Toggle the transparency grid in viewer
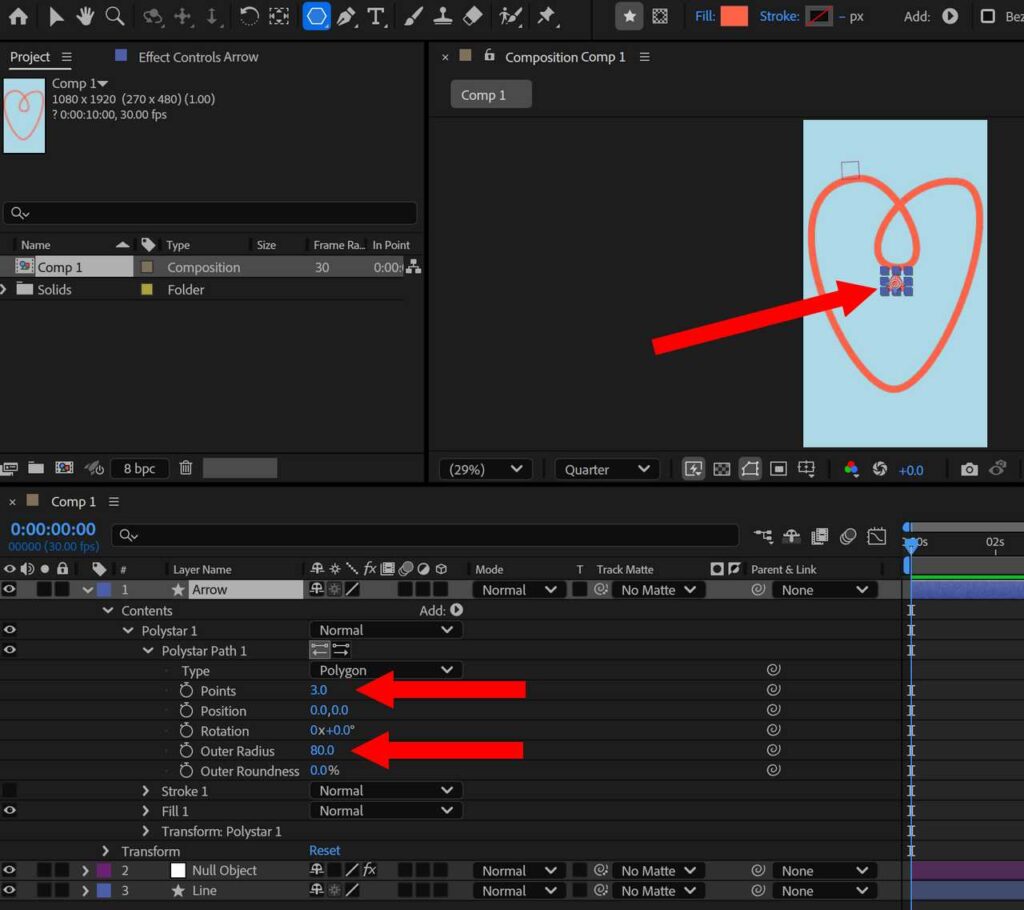 tap(722, 469)
